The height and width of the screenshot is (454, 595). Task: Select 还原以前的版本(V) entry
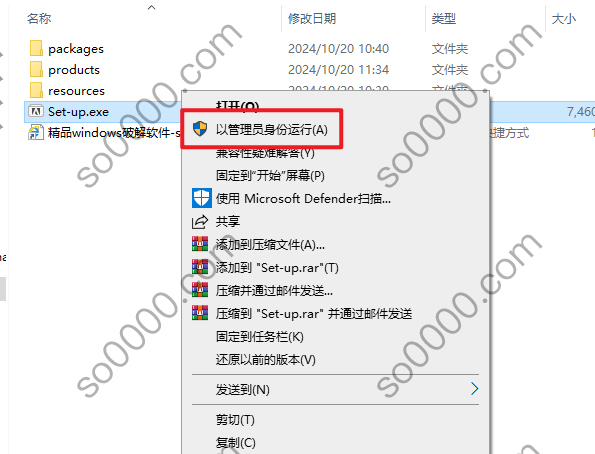[x=266, y=359]
